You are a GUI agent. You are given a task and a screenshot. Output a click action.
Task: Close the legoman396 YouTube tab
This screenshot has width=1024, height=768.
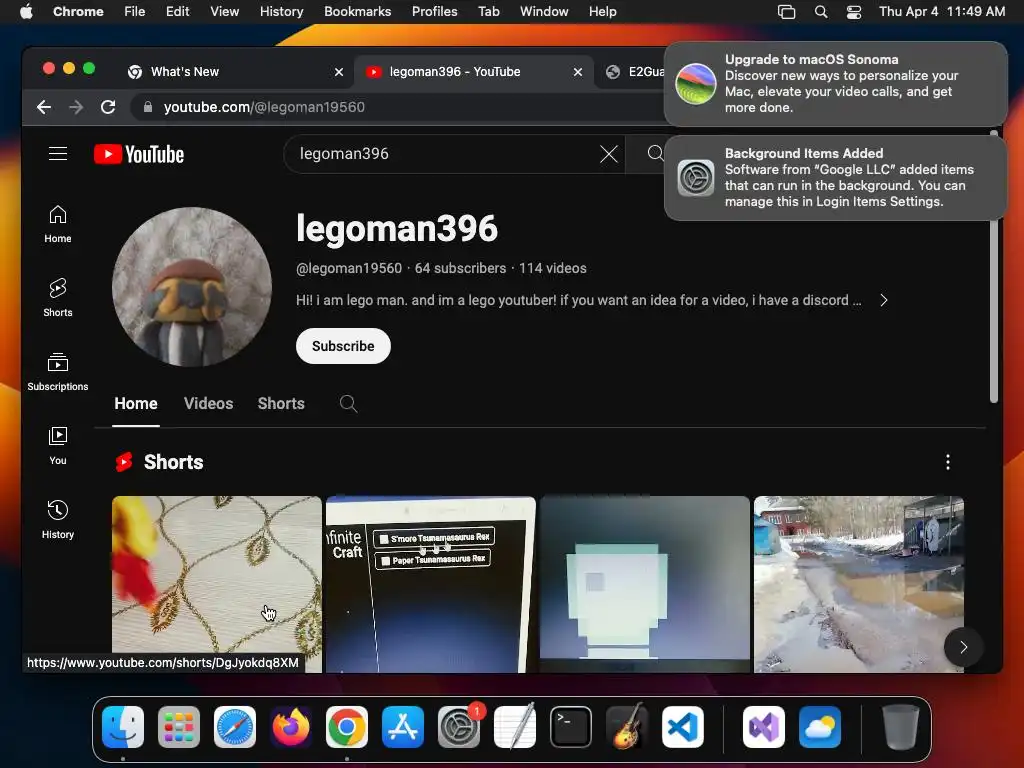[x=578, y=72]
